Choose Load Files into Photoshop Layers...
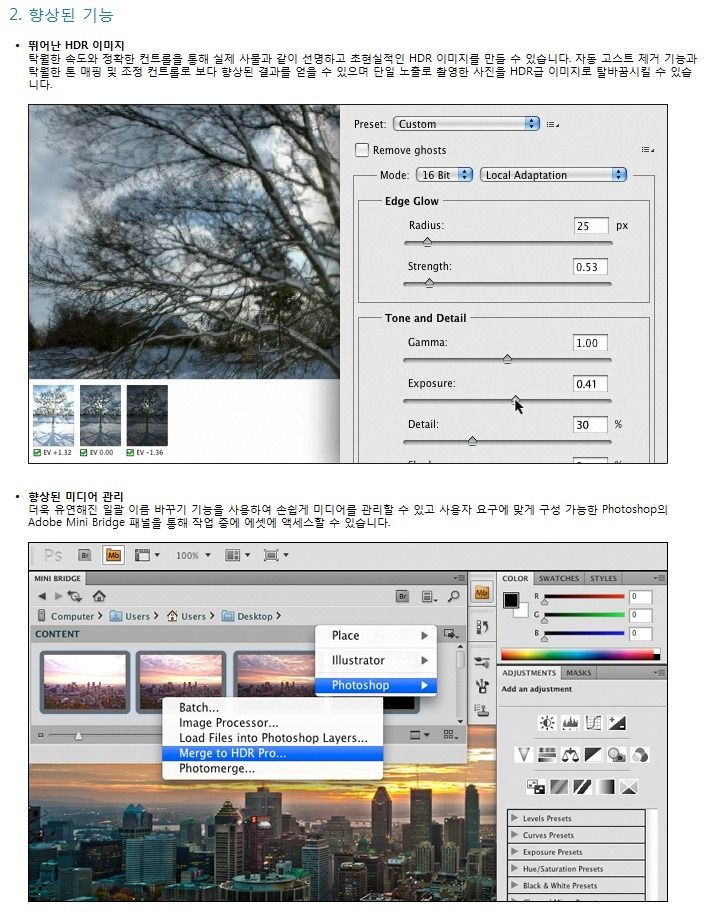The width and height of the screenshot is (704, 923). (x=272, y=738)
